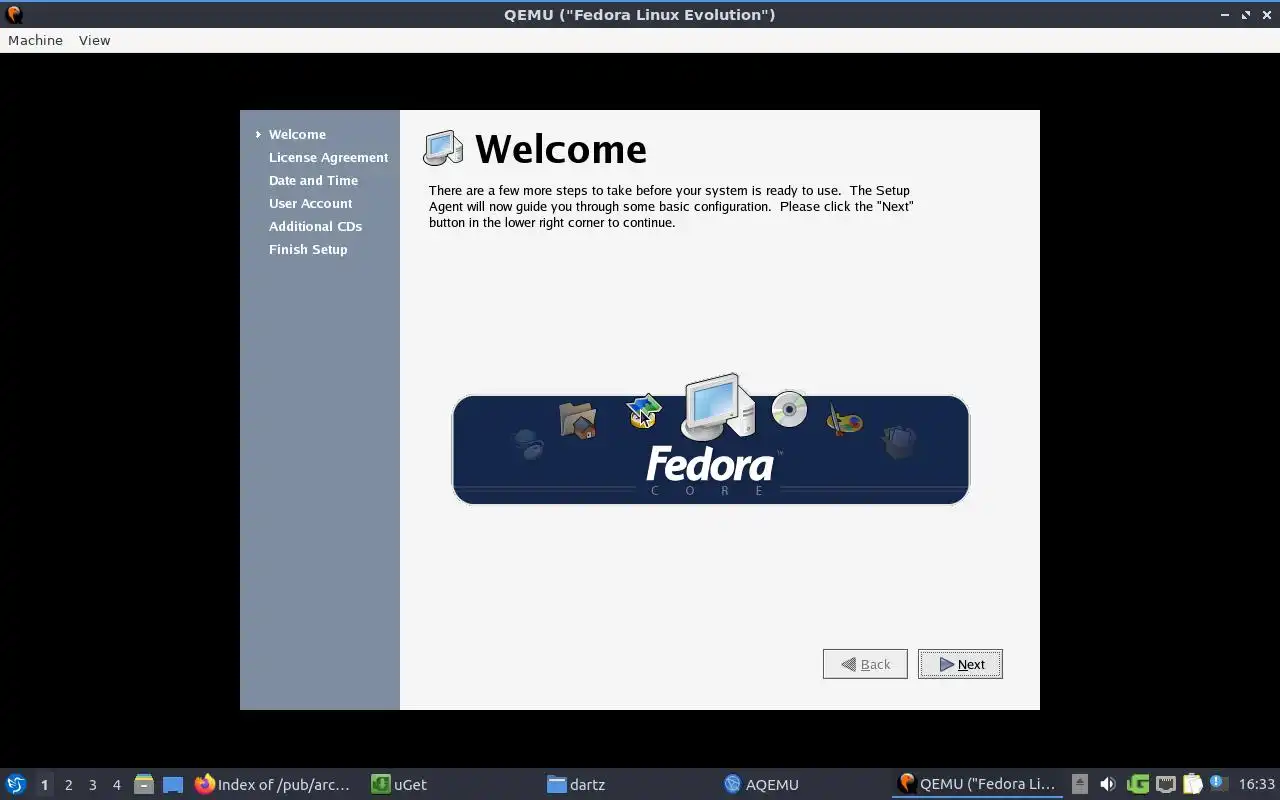Click QEMU Fedora Li... taskbar entry

(977, 784)
